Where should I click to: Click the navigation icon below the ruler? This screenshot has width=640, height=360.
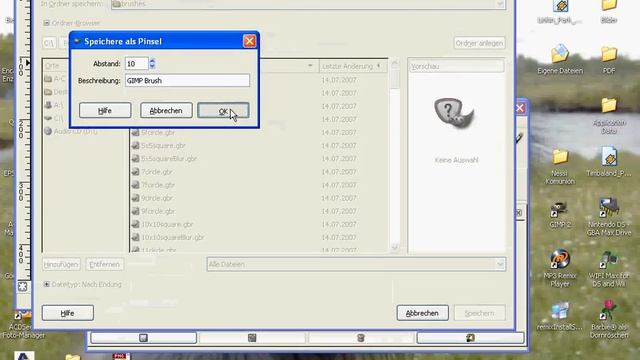[22, 287]
